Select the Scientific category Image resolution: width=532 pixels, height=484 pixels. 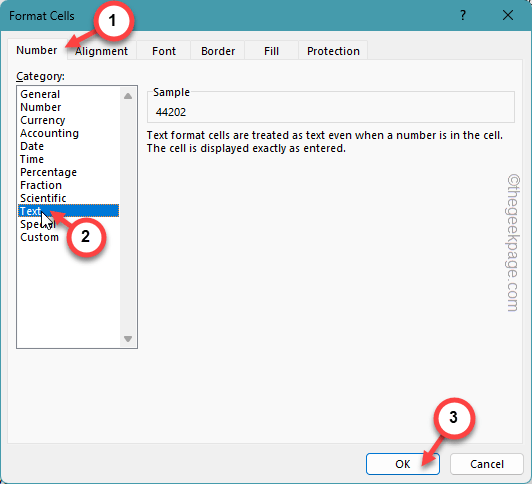click(x=43, y=198)
